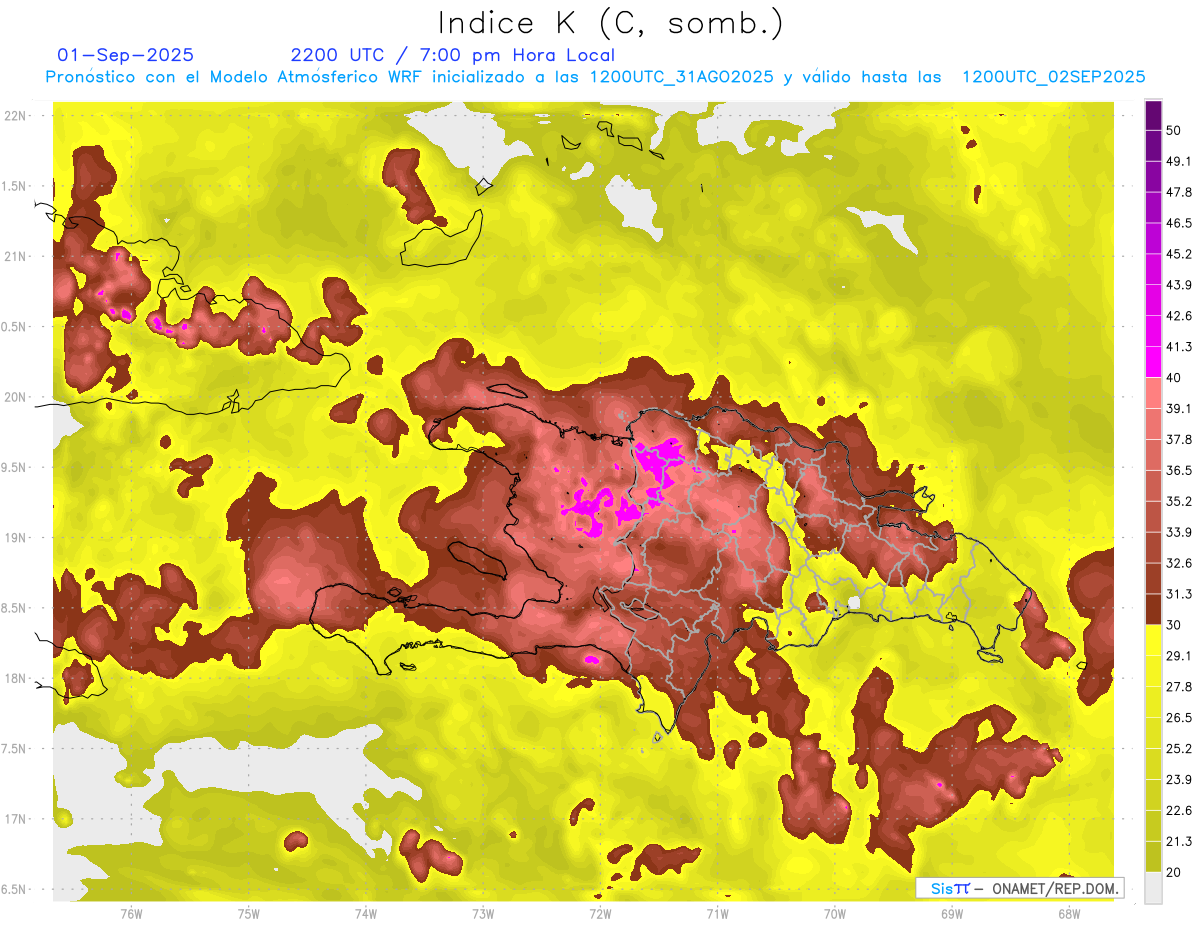
Task: Click the legend value "45.2"
Action: click(x=1178, y=254)
